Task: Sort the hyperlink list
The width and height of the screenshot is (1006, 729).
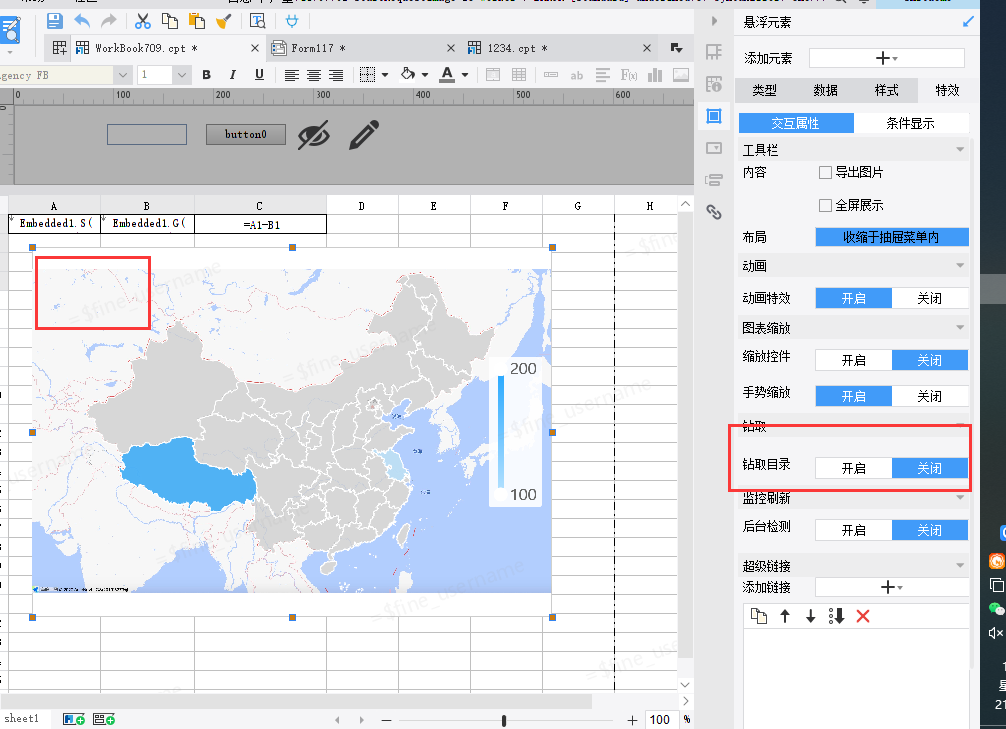Action: pyautogui.click(x=836, y=617)
